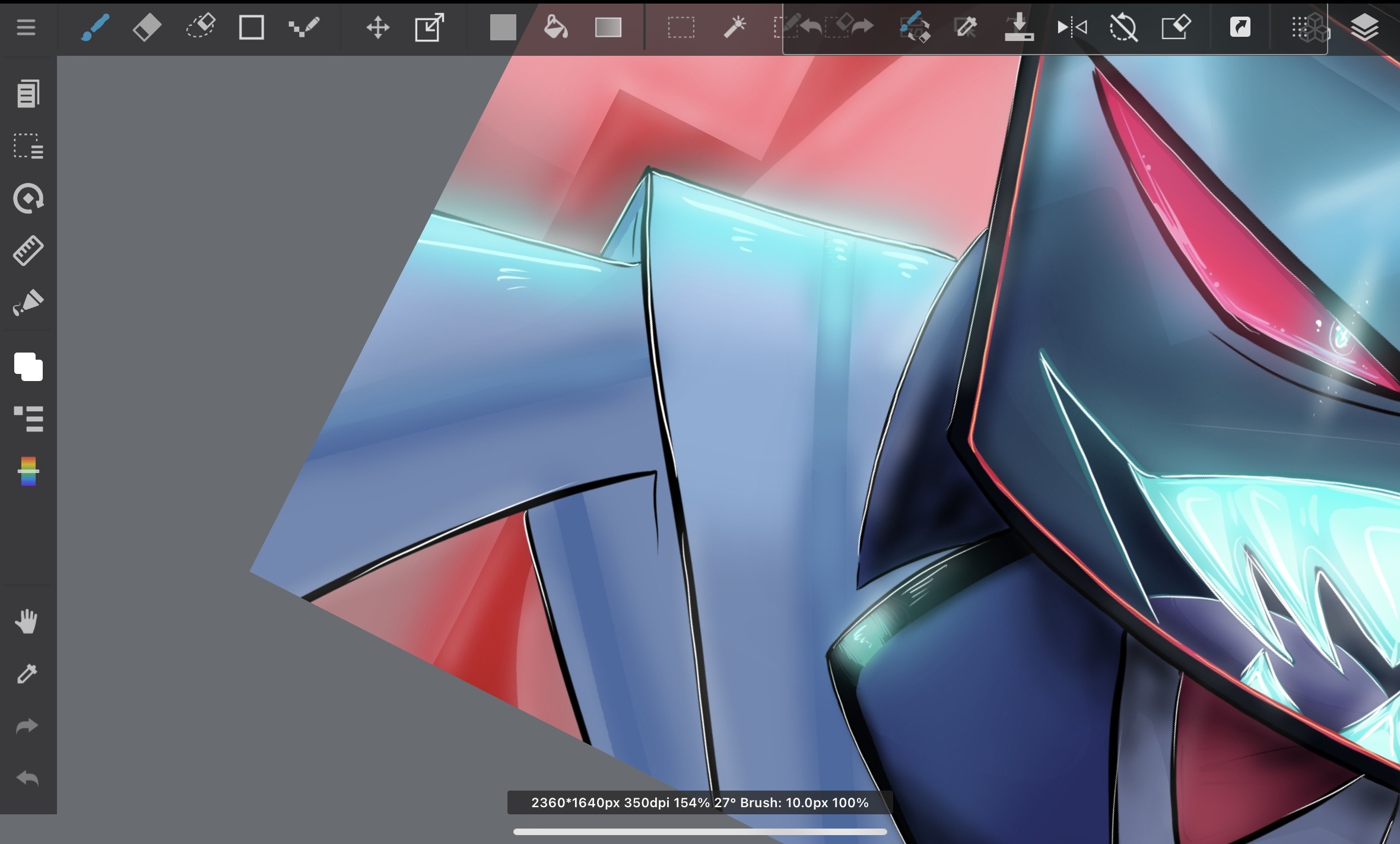Viewport: 1400px width, 844px height.
Task: Open the Layers panel
Action: (x=1364, y=27)
